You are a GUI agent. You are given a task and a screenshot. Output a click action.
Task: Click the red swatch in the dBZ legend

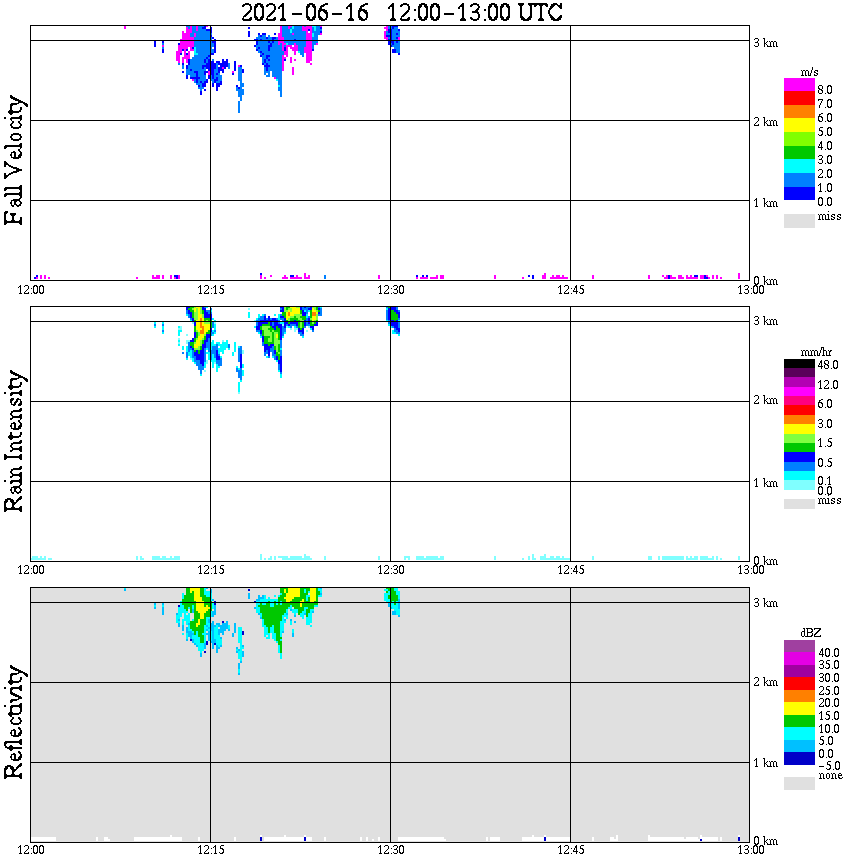[x=799, y=684]
